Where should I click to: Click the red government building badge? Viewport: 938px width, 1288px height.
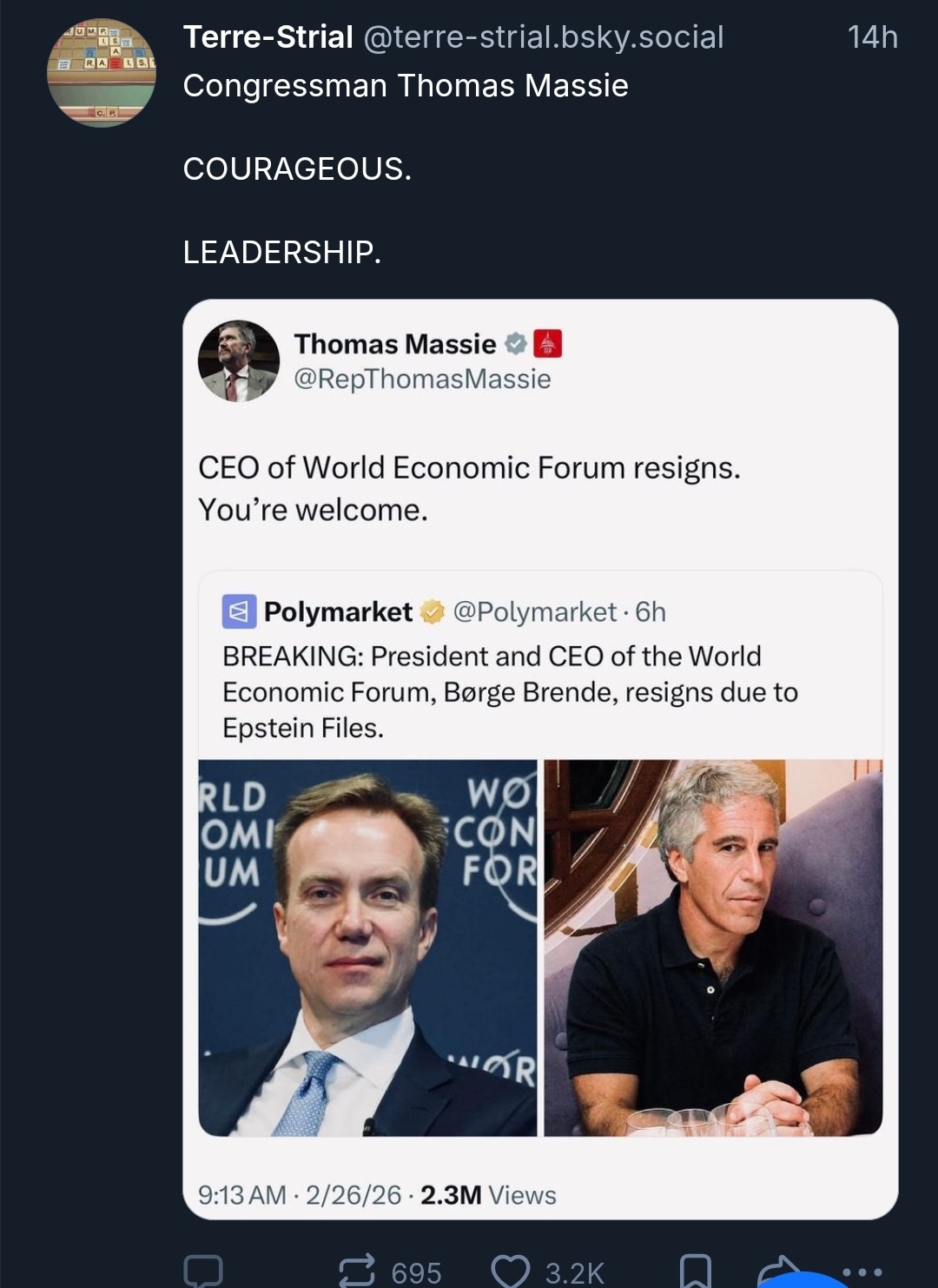pyautogui.click(x=547, y=344)
